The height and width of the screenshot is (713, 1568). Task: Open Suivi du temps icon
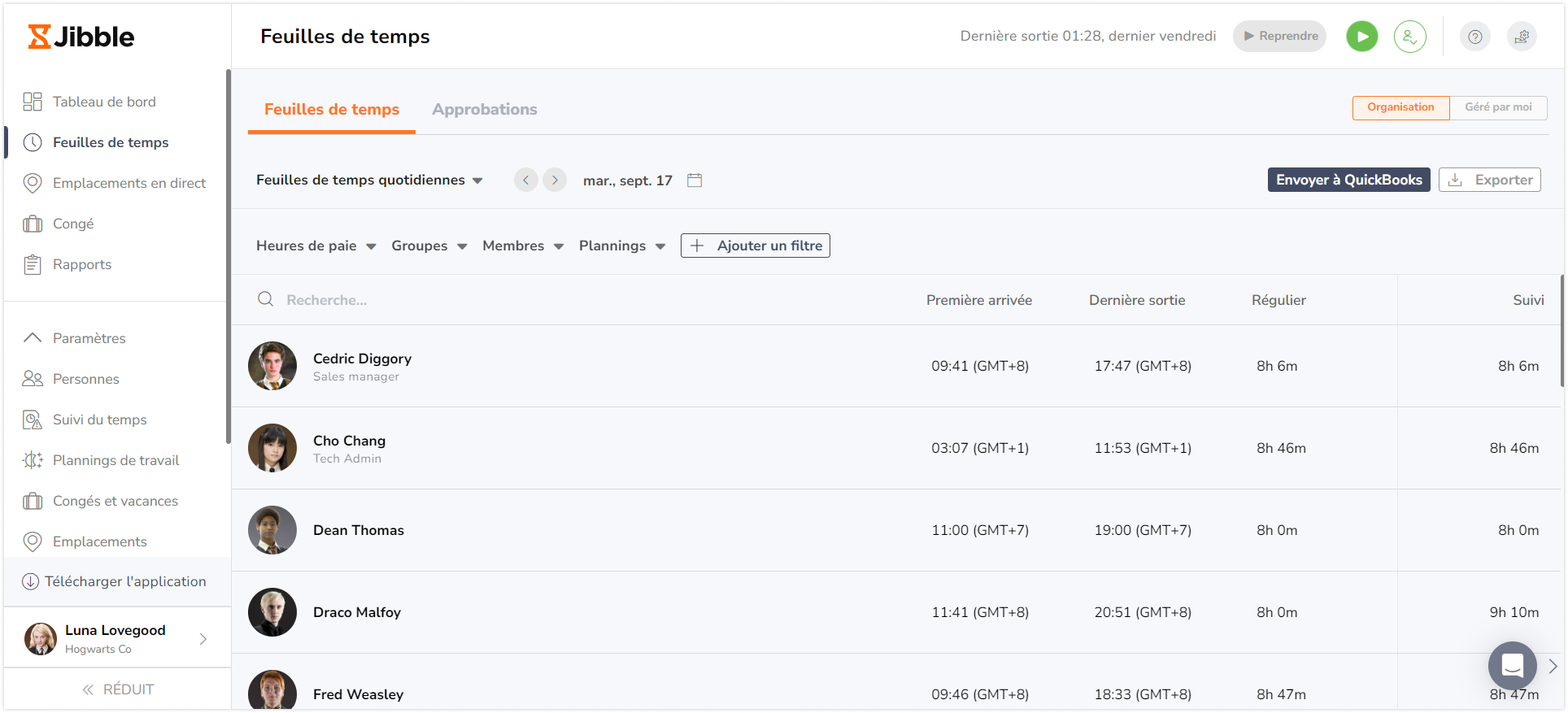pyautogui.click(x=33, y=420)
